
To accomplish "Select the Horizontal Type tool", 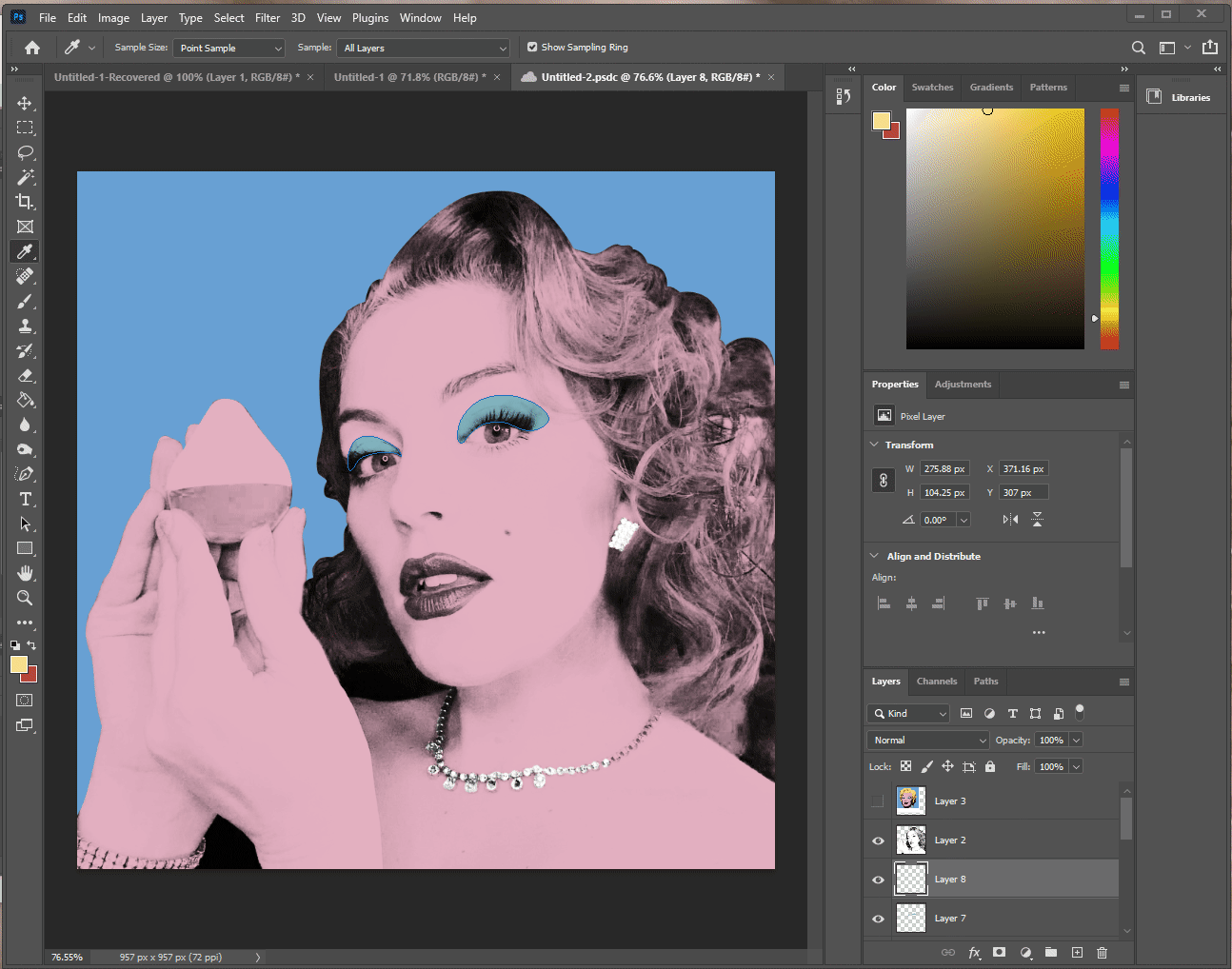I will pos(25,499).
